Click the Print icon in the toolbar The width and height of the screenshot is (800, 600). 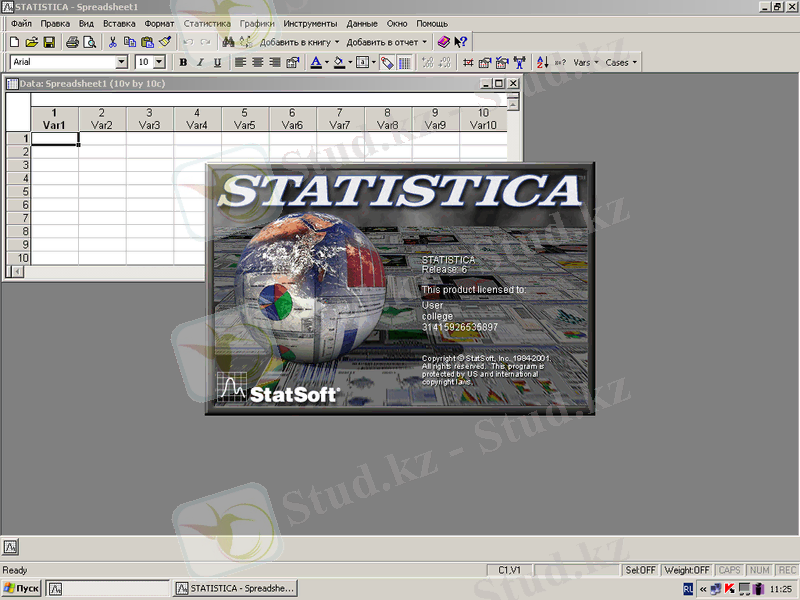72,42
